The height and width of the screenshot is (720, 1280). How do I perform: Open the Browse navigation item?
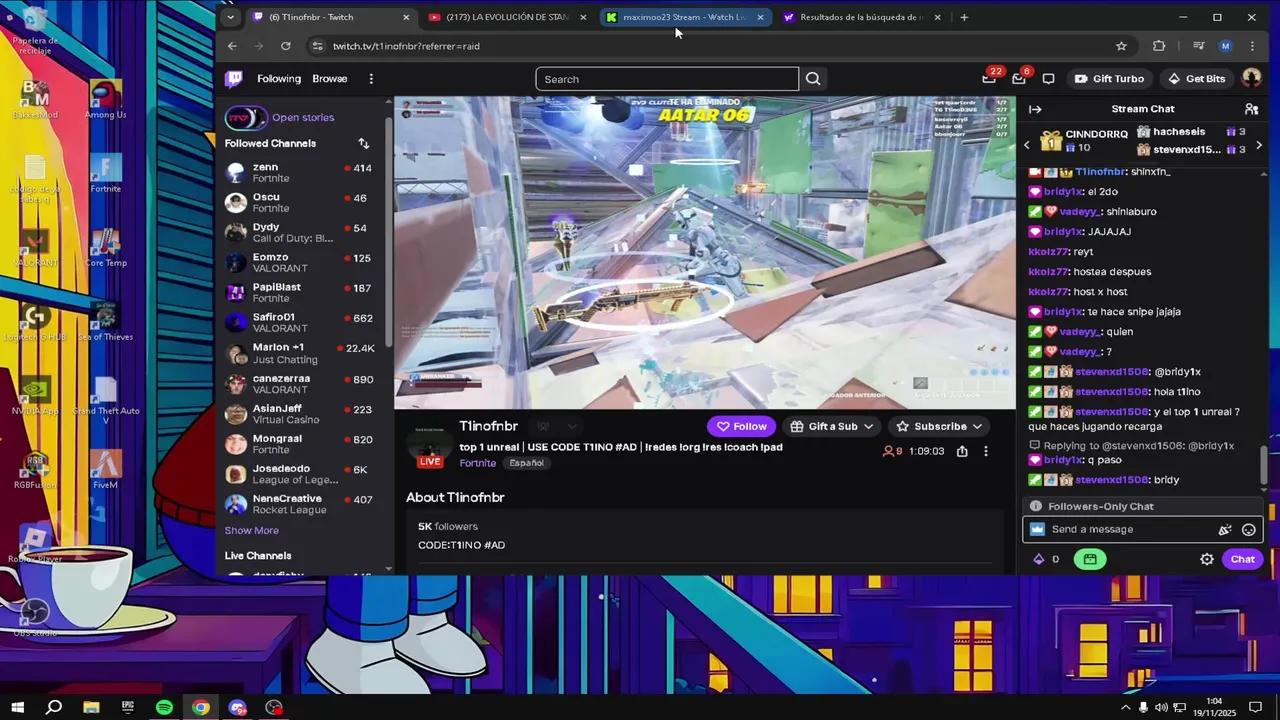pos(330,79)
